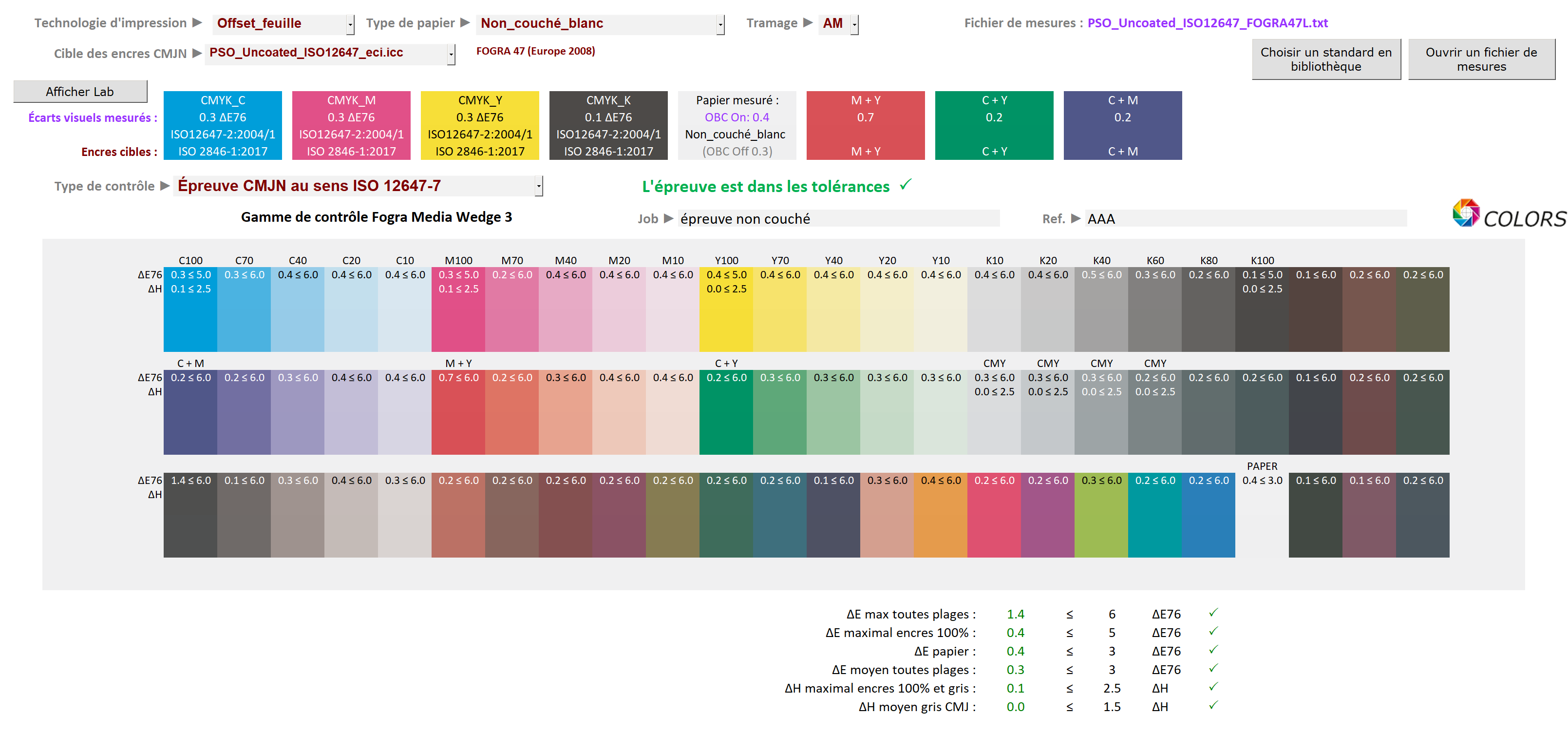Click the Job field épreuve non couché
The width and height of the screenshot is (1568, 734).
[838, 219]
